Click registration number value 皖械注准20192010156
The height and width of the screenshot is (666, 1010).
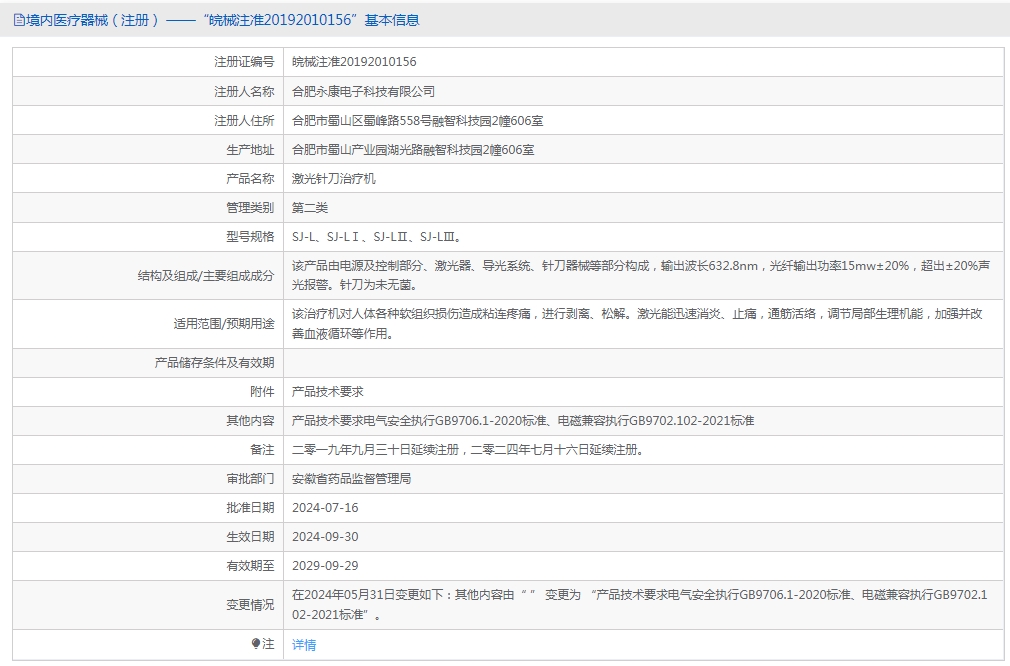[354, 62]
